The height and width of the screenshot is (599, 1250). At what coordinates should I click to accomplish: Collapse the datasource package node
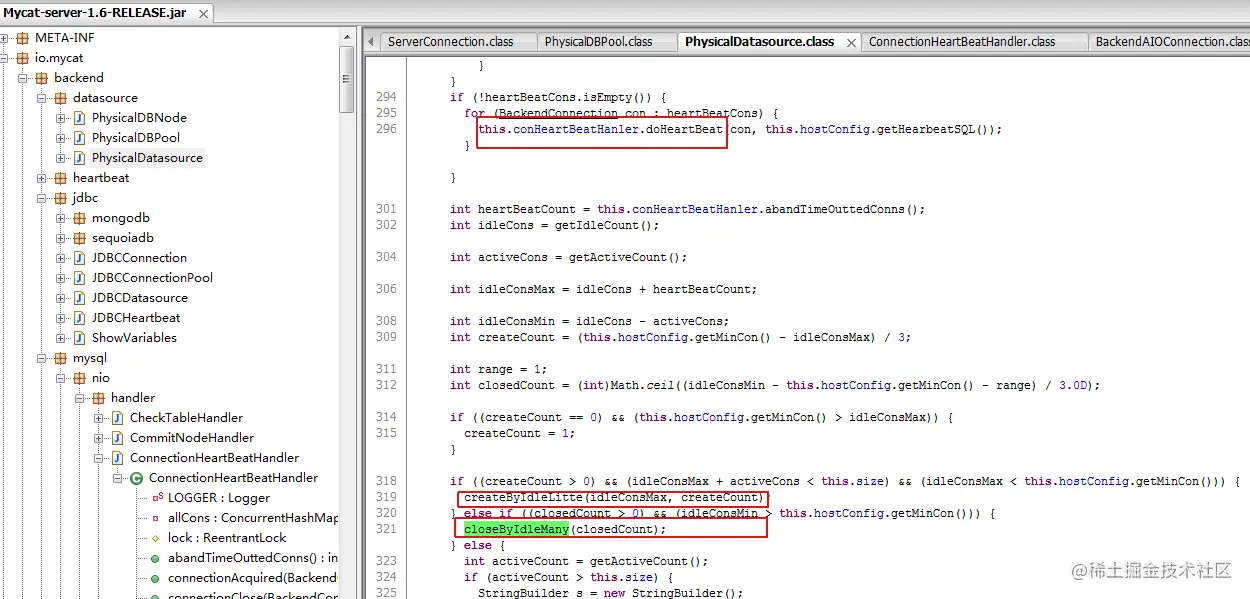coord(42,98)
